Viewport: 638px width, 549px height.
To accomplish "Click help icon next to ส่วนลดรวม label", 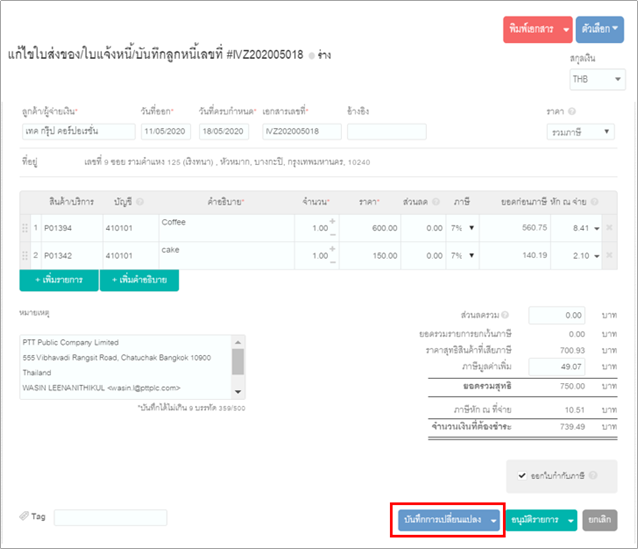I will pyautogui.click(x=505, y=315).
